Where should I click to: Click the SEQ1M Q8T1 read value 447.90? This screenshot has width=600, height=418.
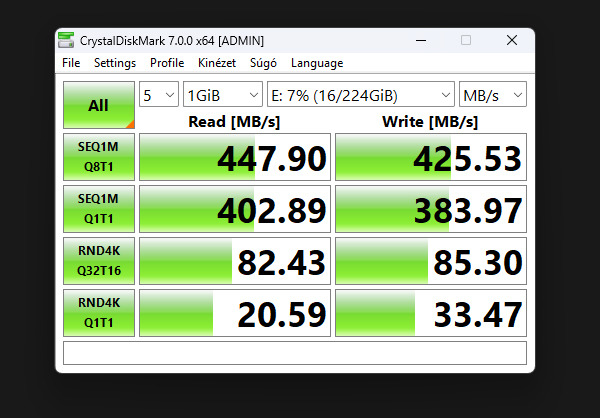coord(235,157)
